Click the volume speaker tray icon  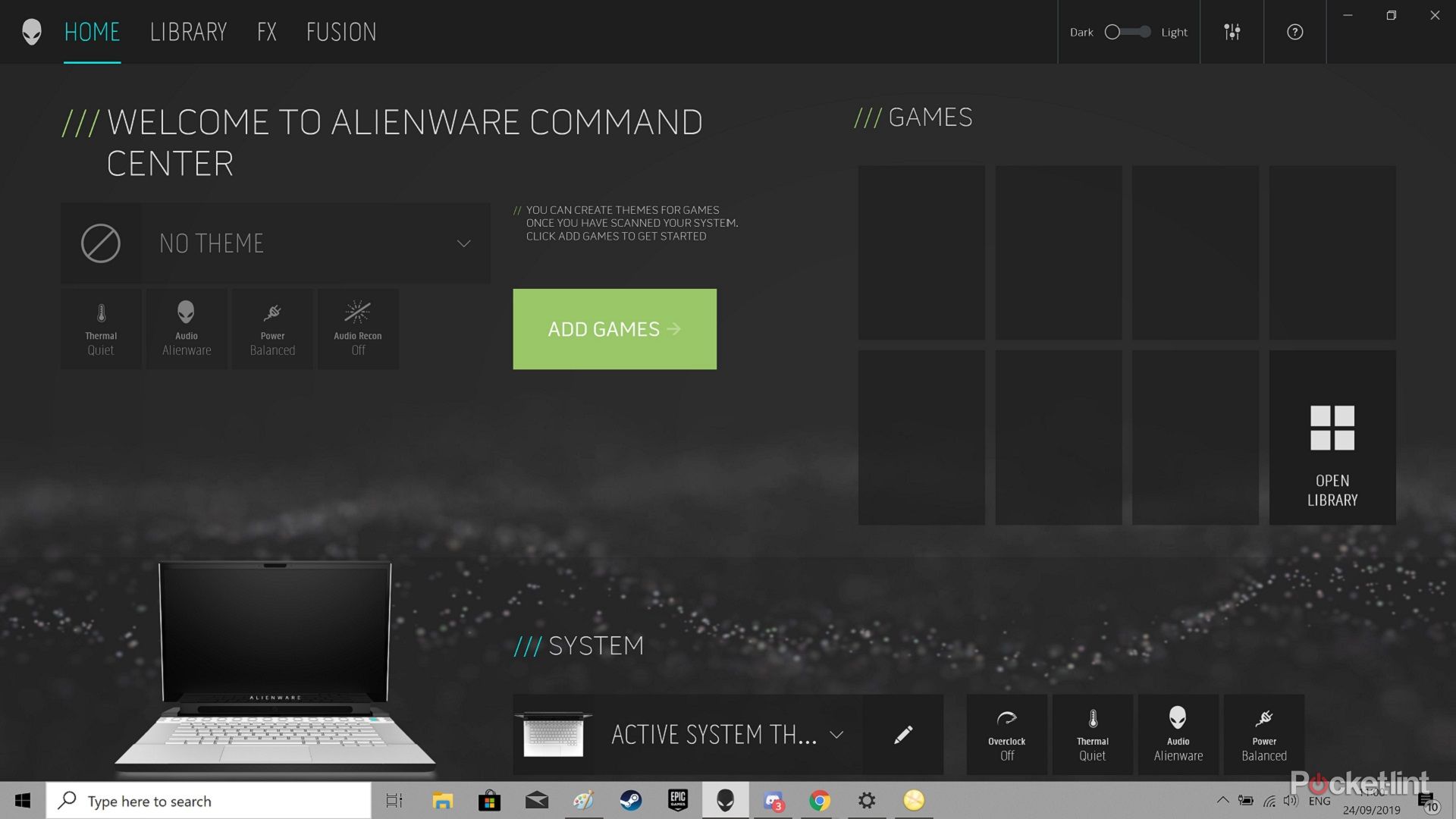pyautogui.click(x=1291, y=800)
